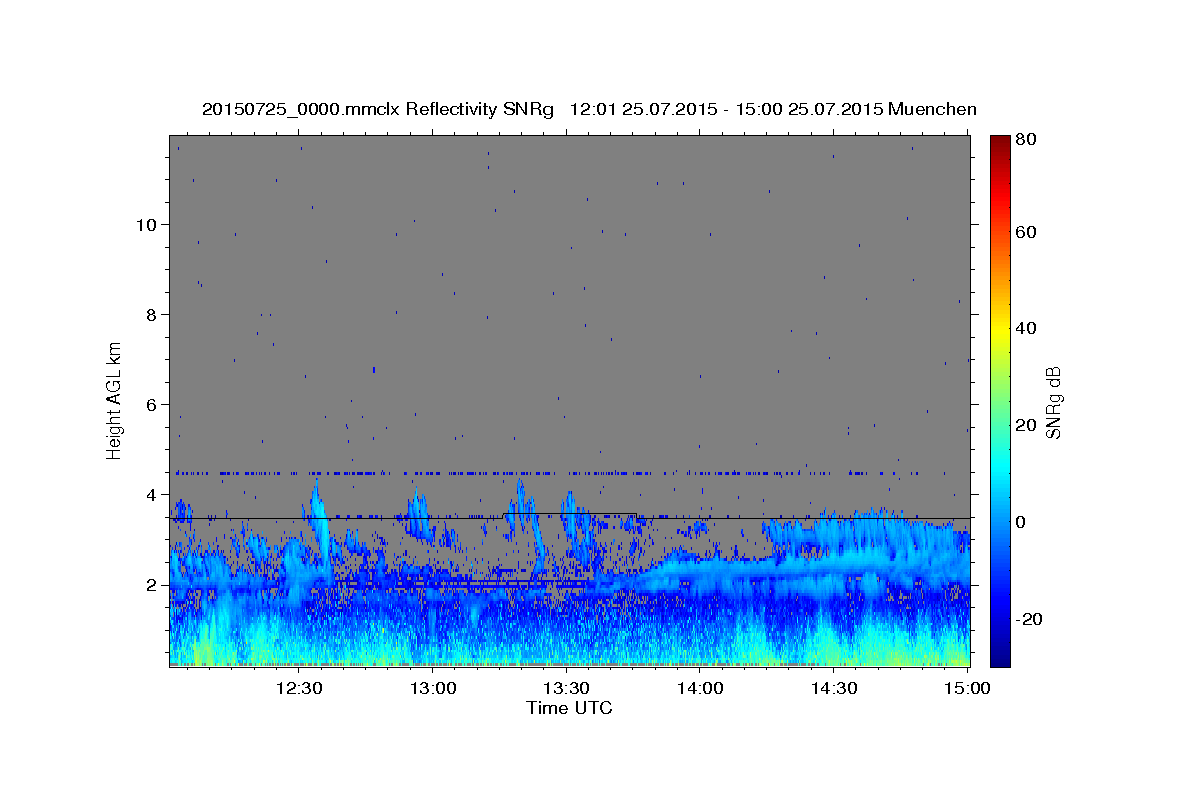Click the 15:00 time tick label

click(x=967, y=689)
